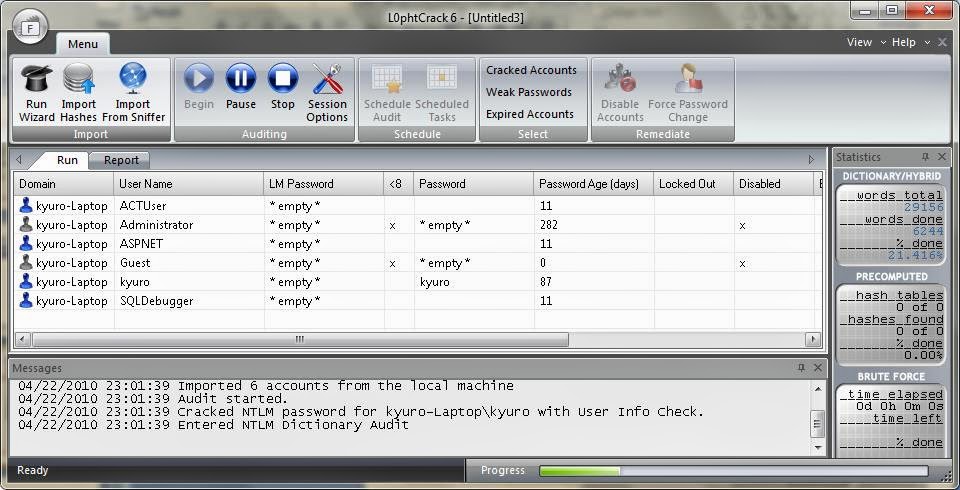Open the View menu
960x490 pixels.
tap(859, 42)
